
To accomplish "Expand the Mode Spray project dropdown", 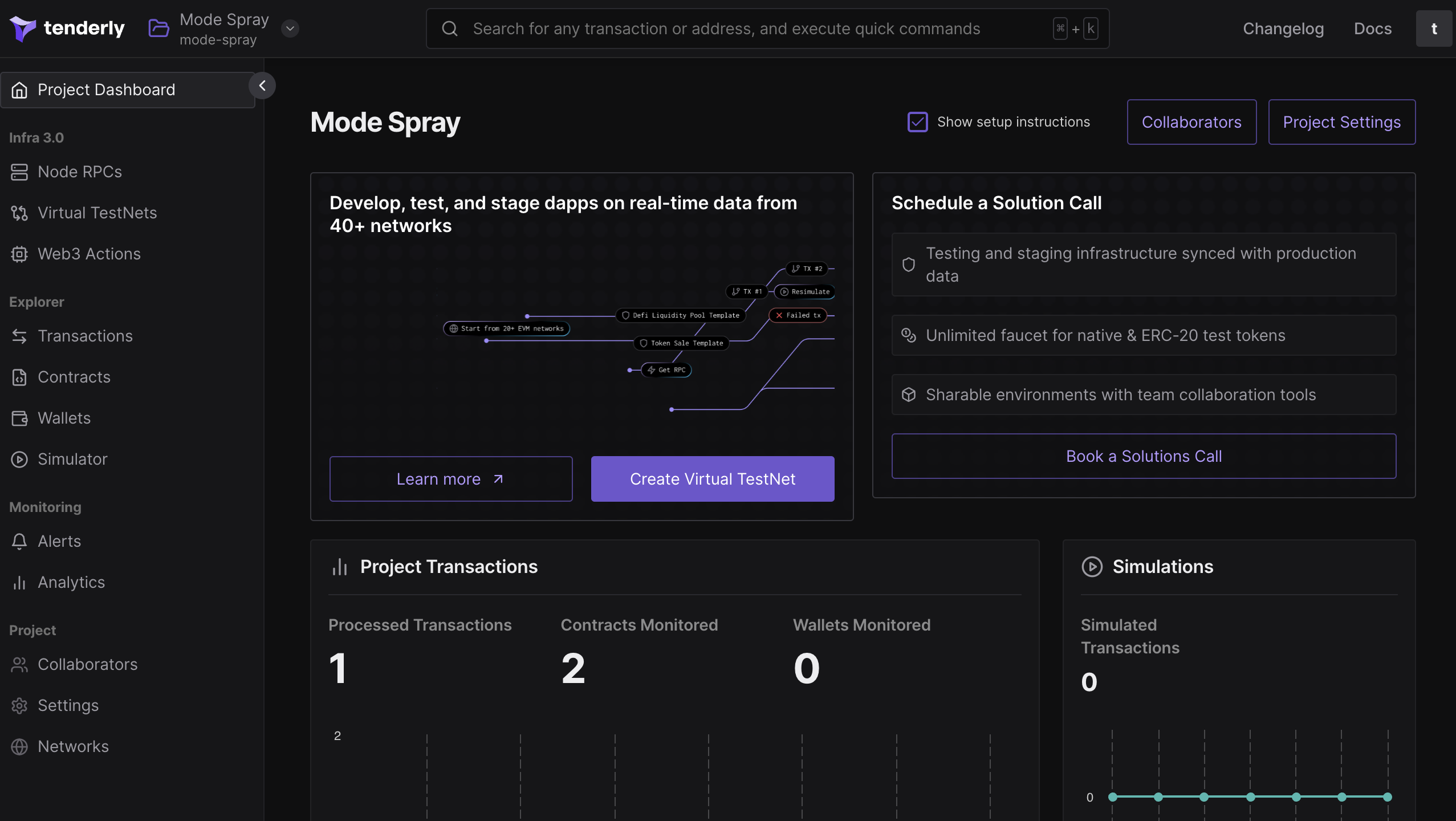I will (290, 29).
